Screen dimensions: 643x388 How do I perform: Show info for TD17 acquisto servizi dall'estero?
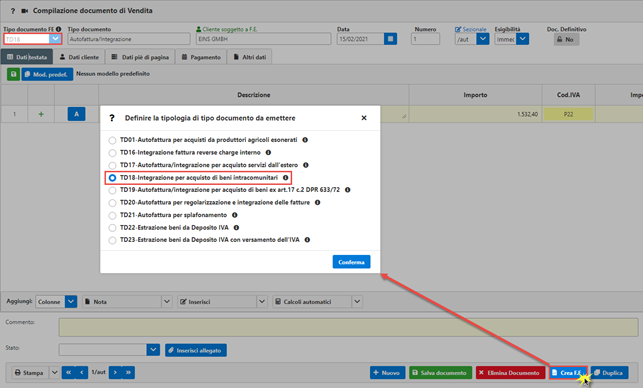pos(306,165)
